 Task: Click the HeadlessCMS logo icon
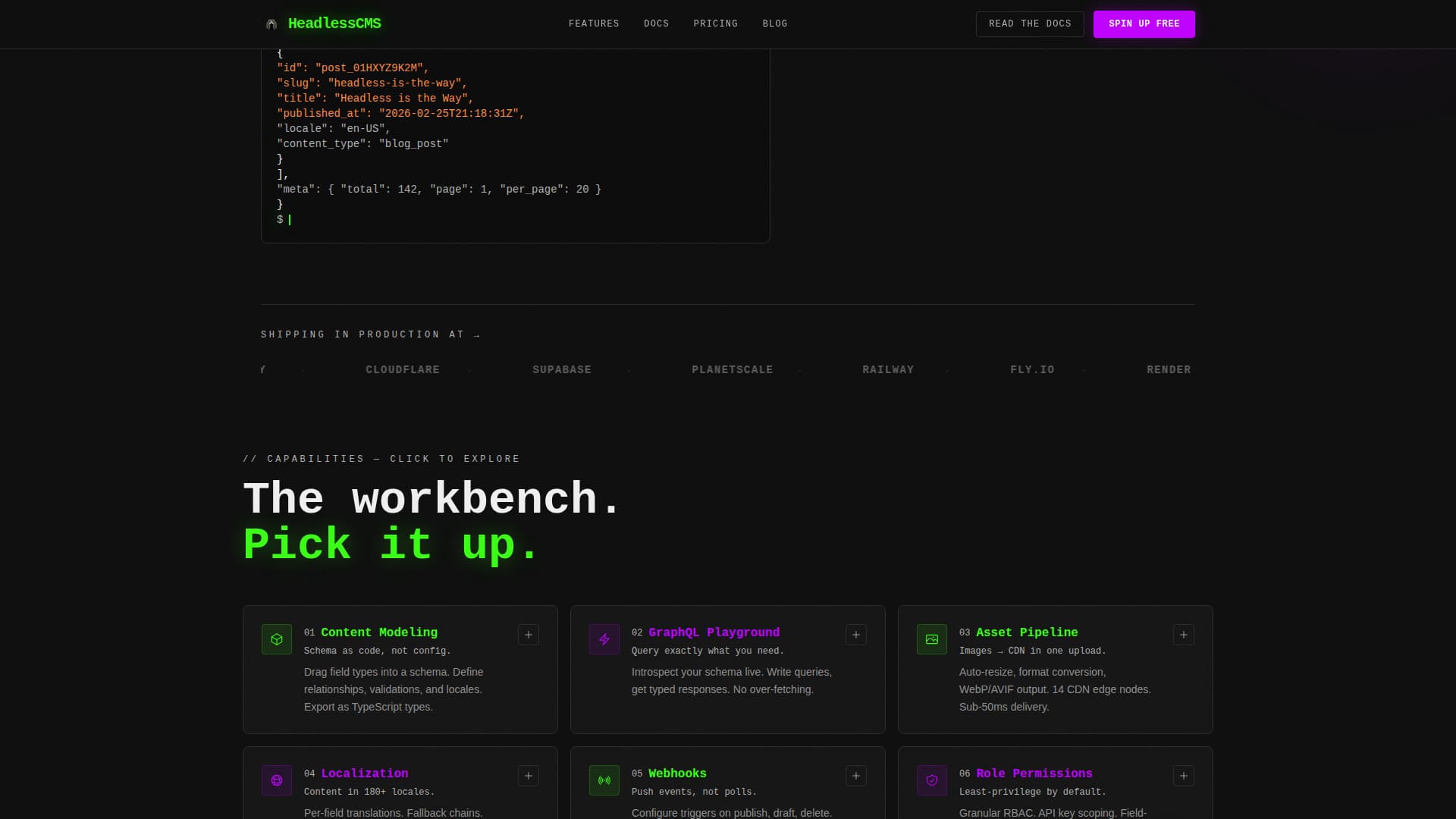271,24
